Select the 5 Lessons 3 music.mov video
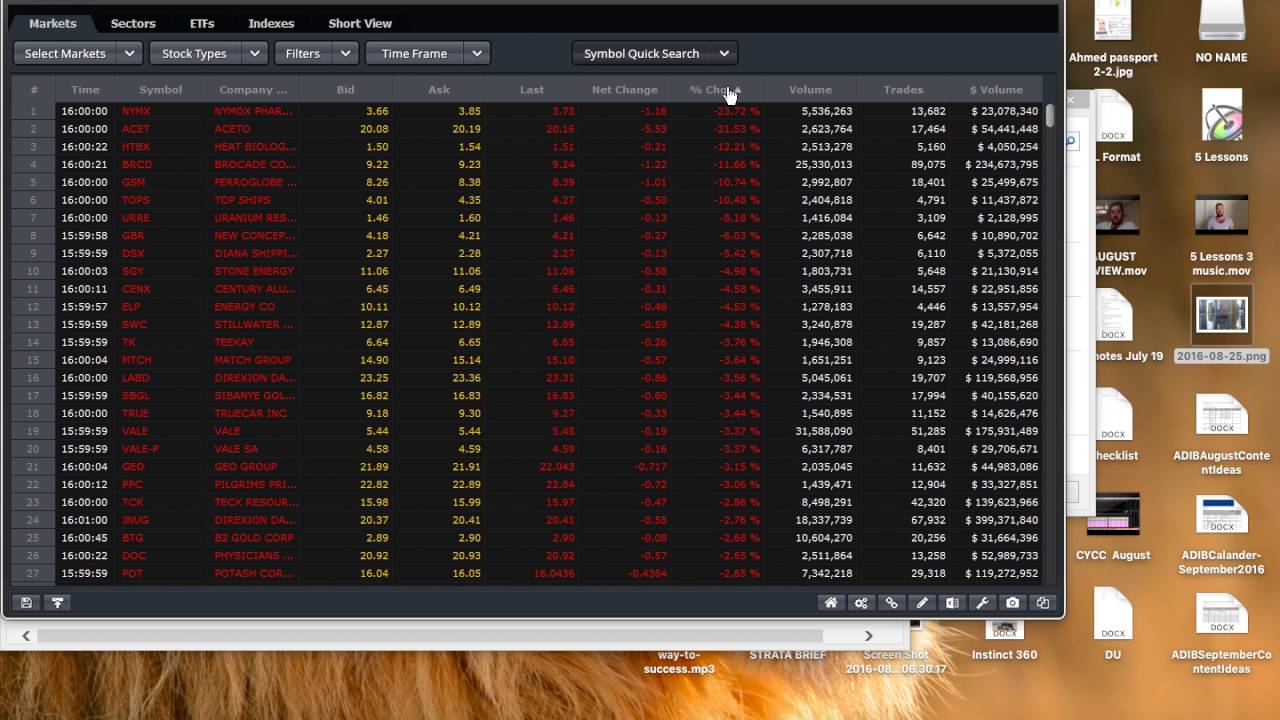1280x720 pixels. [x=1221, y=236]
